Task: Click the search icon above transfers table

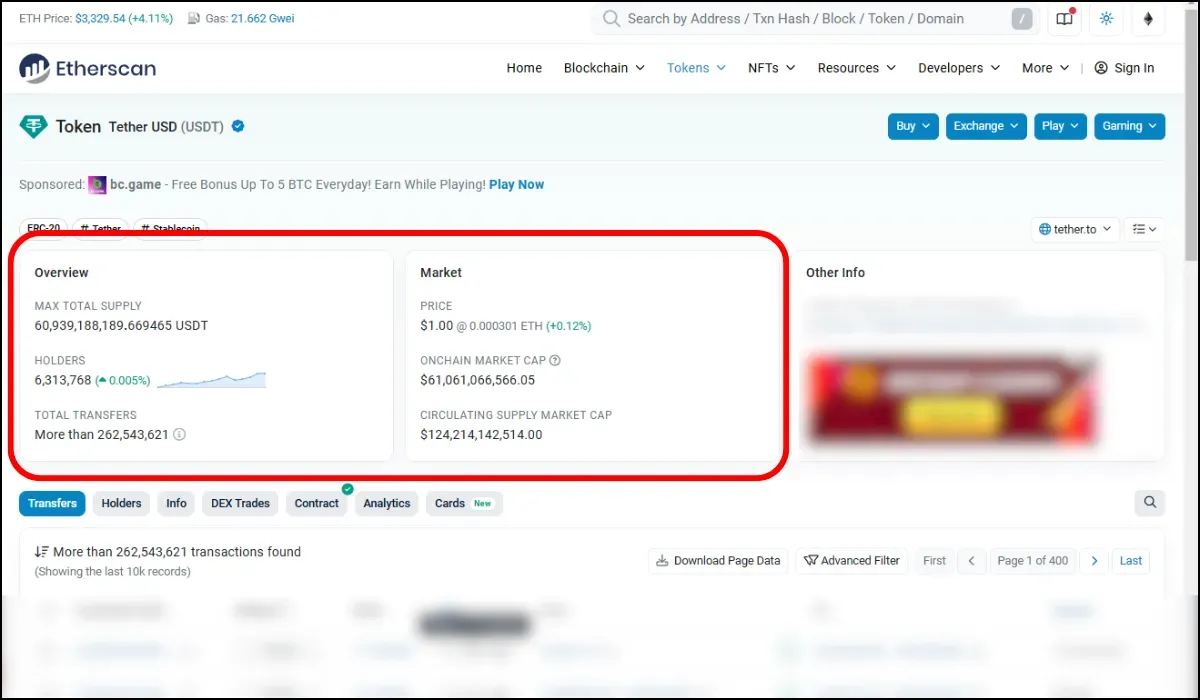Action: pos(1150,503)
